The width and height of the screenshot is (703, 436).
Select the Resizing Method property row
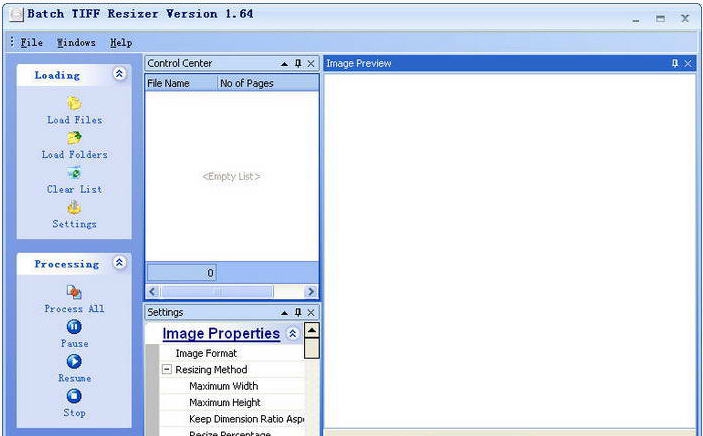[x=231, y=370]
